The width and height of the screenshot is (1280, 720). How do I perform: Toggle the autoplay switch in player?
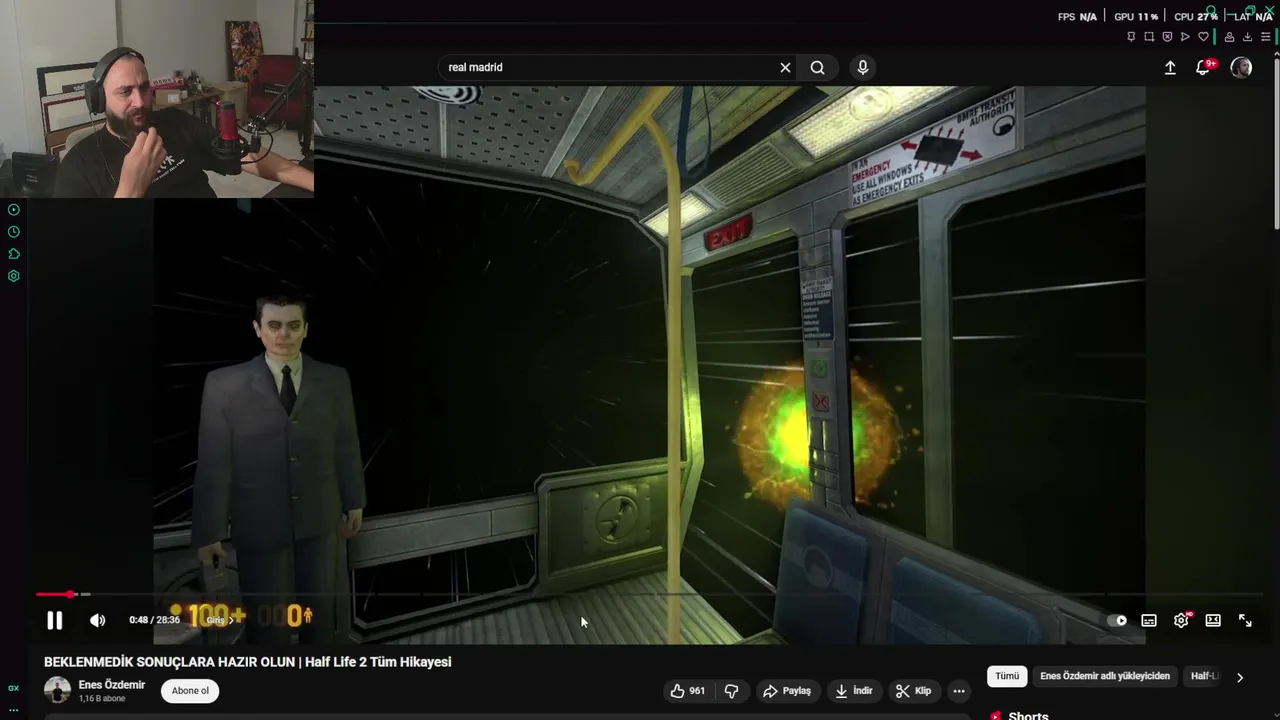[1117, 621]
